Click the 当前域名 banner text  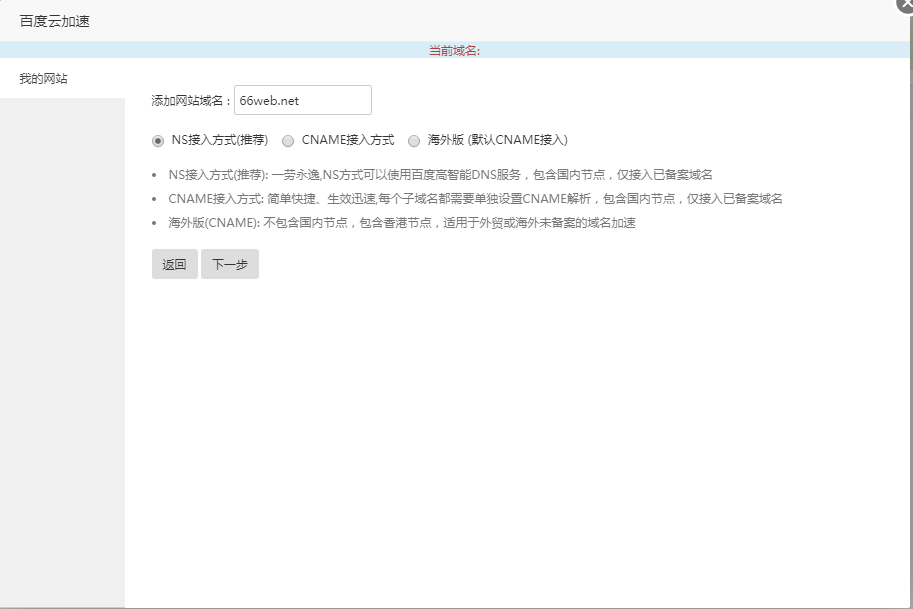click(x=455, y=51)
